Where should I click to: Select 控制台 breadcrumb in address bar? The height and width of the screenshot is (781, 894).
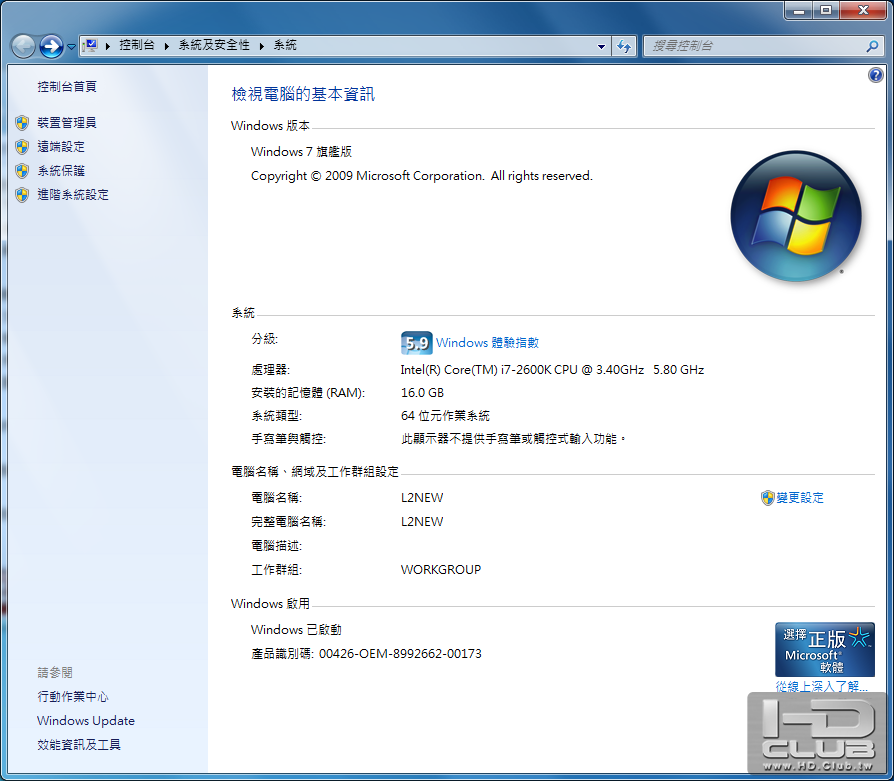137,45
